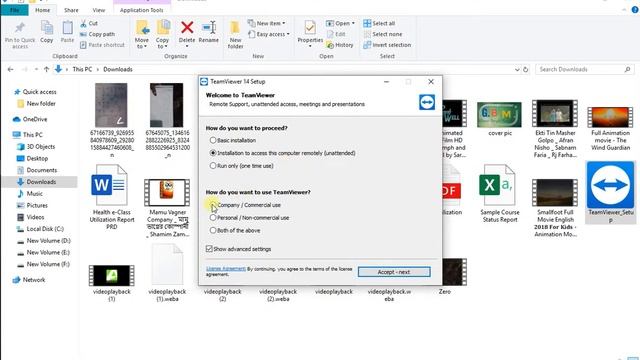Select Sample Course Status Report Excel file
The height and width of the screenshot is (360, 640).
coord(500,194)
